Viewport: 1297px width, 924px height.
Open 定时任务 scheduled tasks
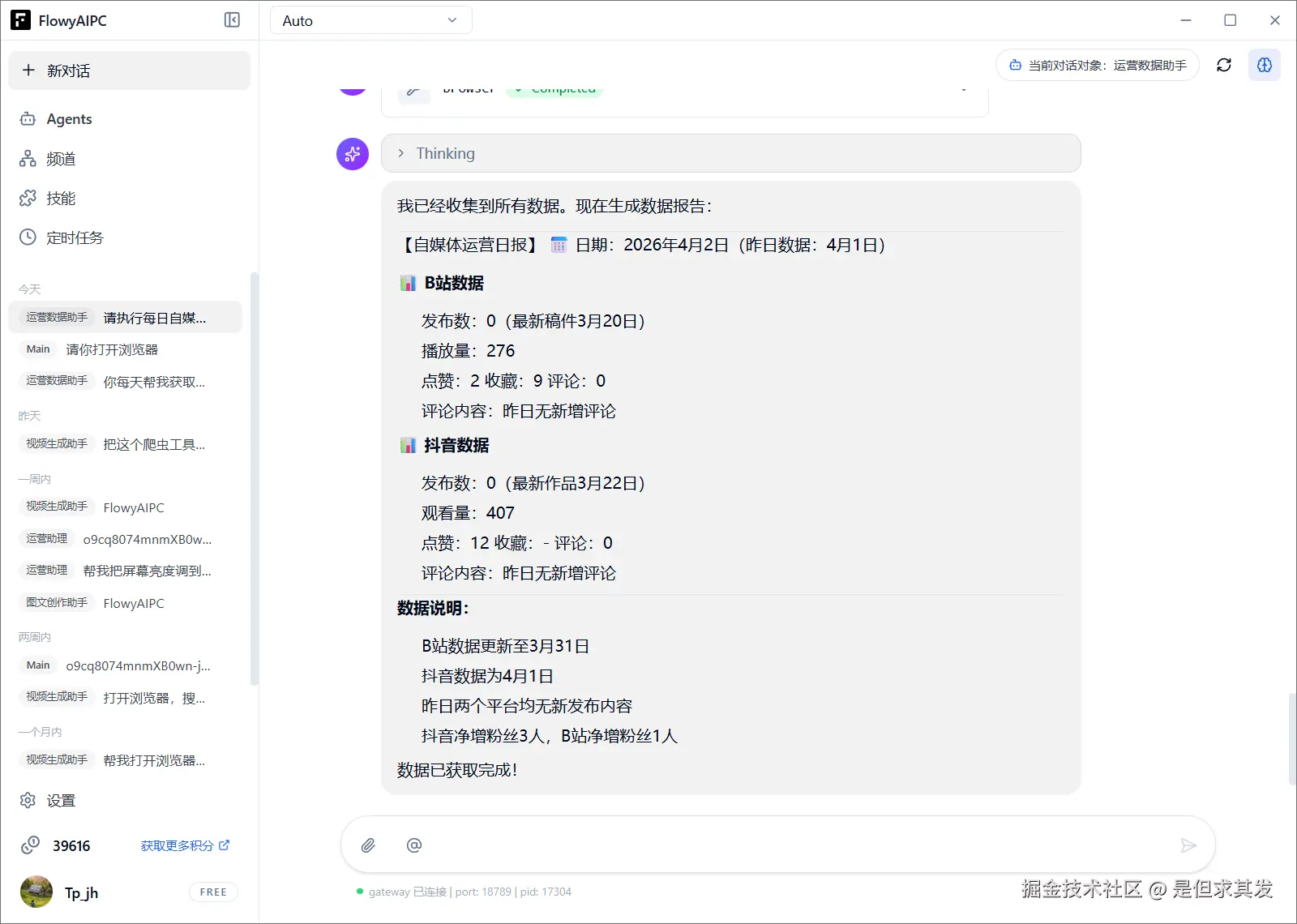(x=73, y=237)
